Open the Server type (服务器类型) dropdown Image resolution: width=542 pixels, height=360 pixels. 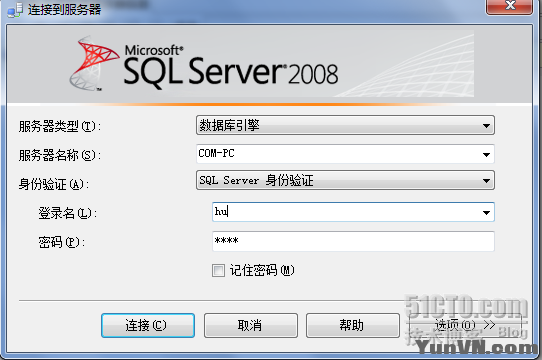pos(345,125)
